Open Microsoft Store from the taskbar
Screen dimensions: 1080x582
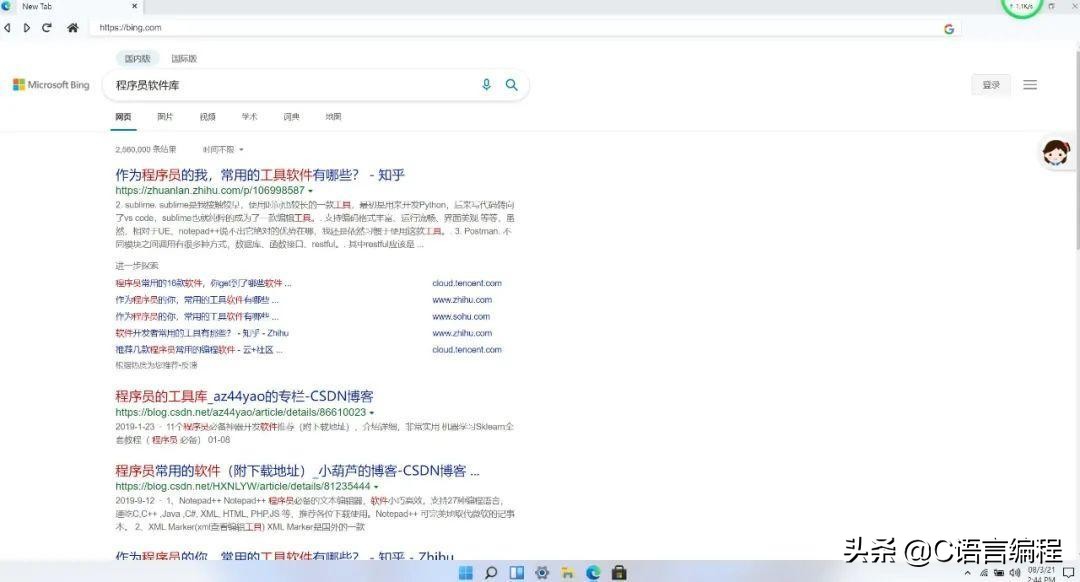tap(618, 573)
